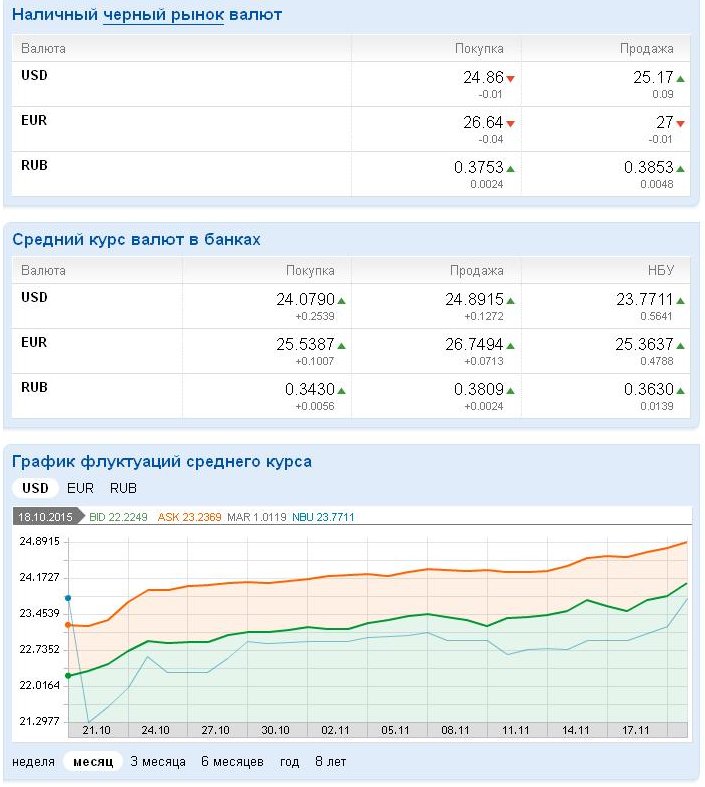Click the green BID starting point on chart
Image resolution: width=705 pixels, height=787 pixels.
pyautogui.click(x=68, y=676)
